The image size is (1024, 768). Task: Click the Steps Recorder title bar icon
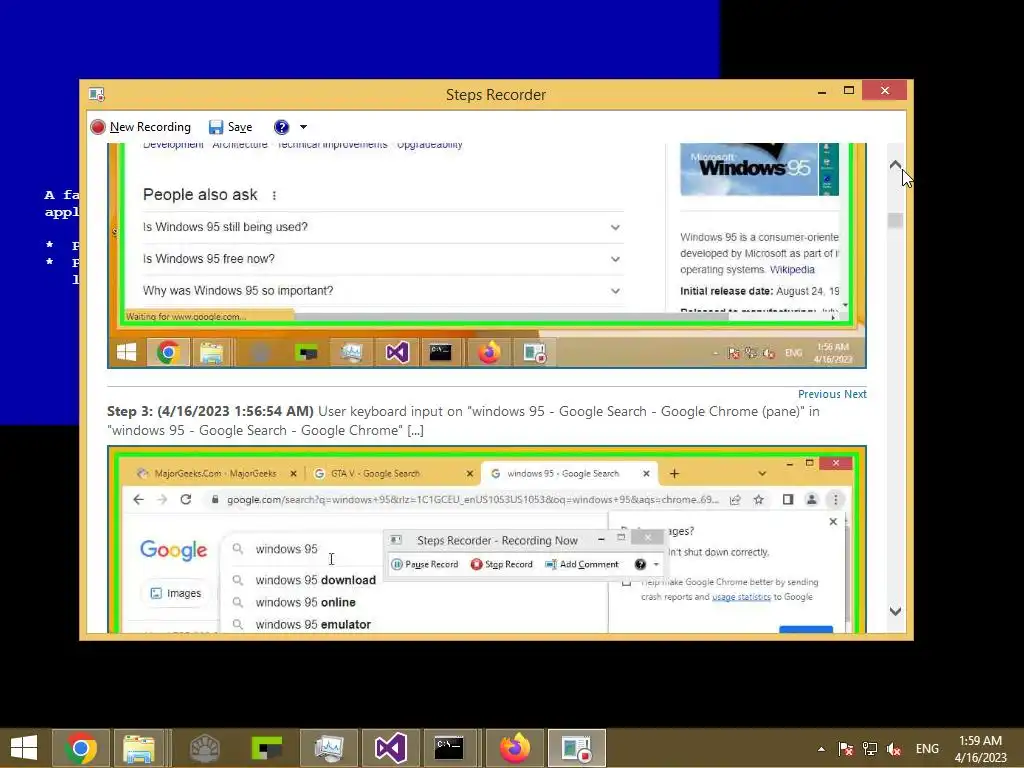coord(97,95)
